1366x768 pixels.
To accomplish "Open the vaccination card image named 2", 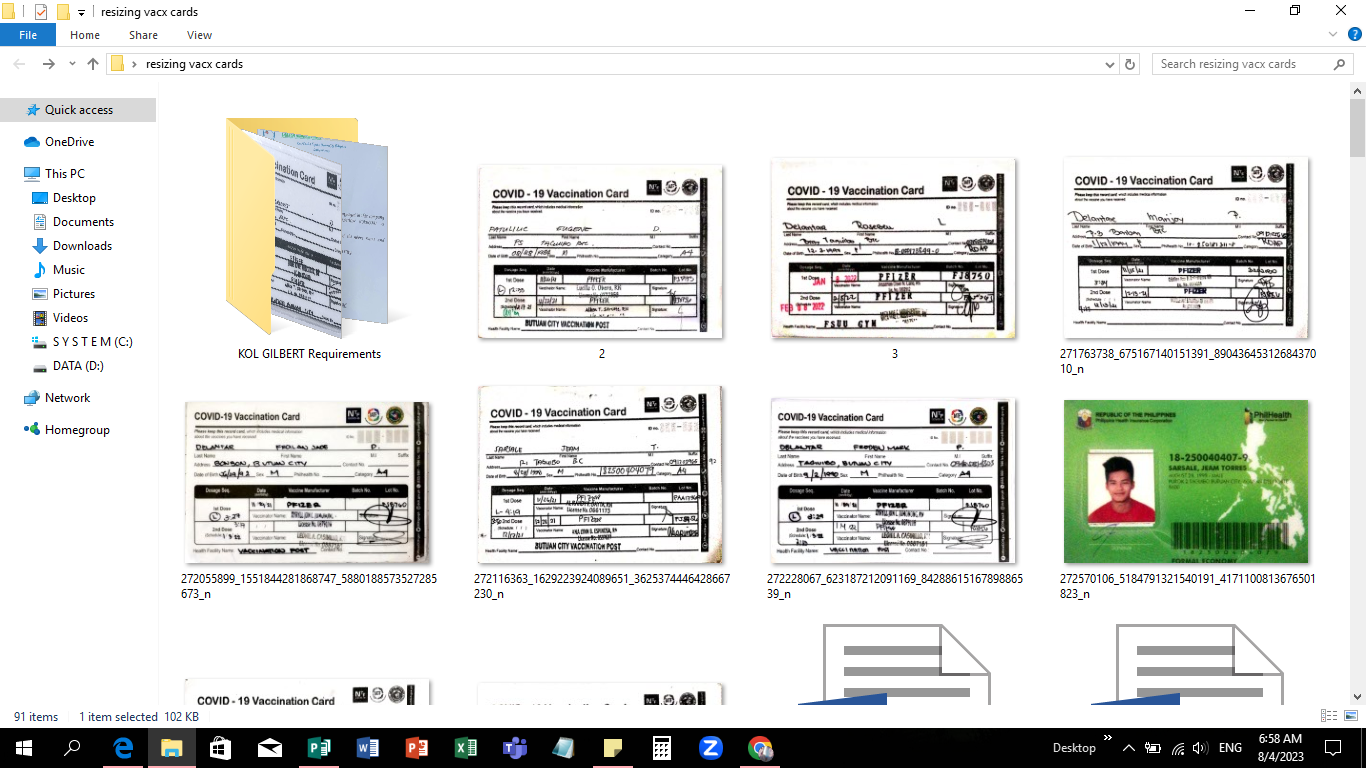I will pos(601,250).
